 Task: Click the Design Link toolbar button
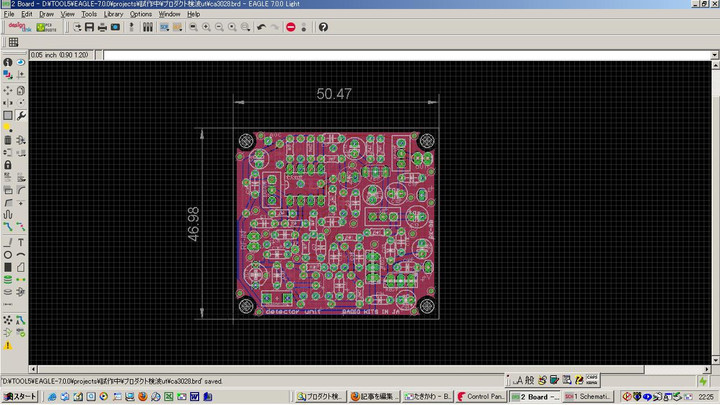pyautogui.click(x=20, y=27)
